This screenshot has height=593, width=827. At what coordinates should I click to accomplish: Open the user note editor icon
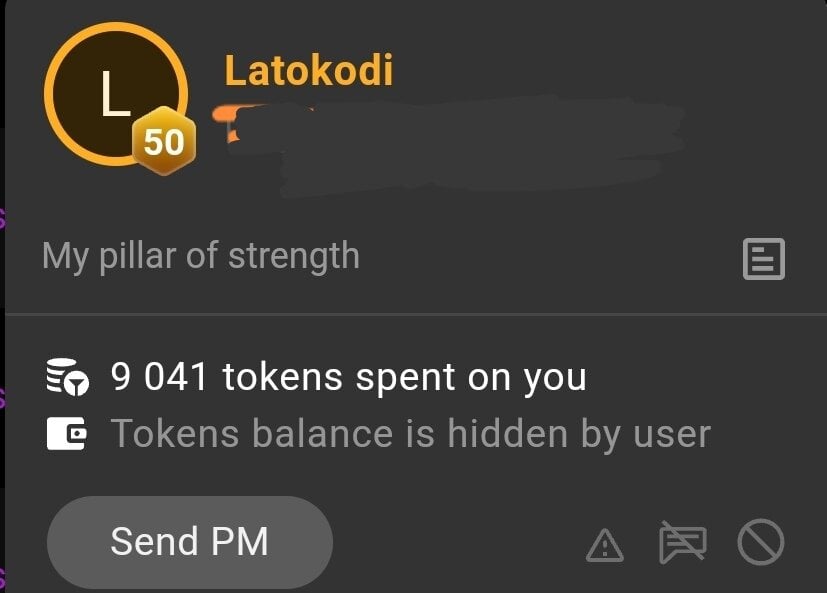tap(764, 259)
